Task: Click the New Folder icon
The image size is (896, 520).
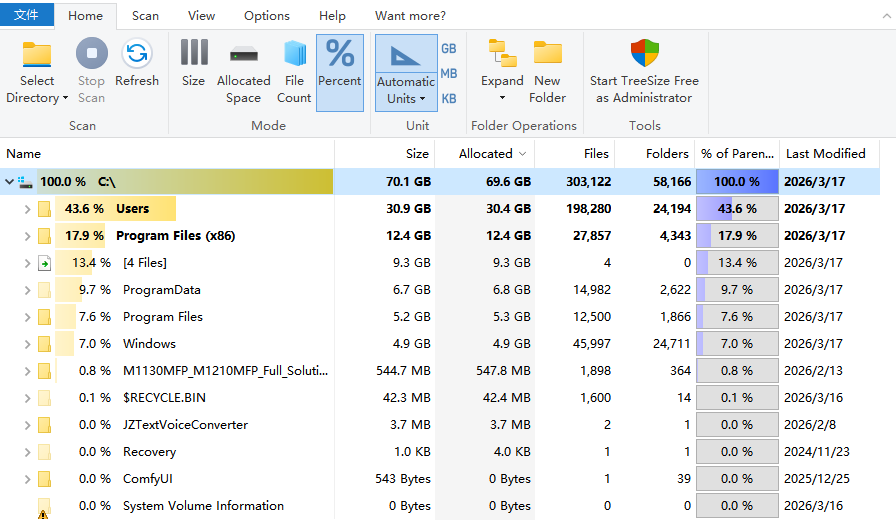Action: coord(547,56)
